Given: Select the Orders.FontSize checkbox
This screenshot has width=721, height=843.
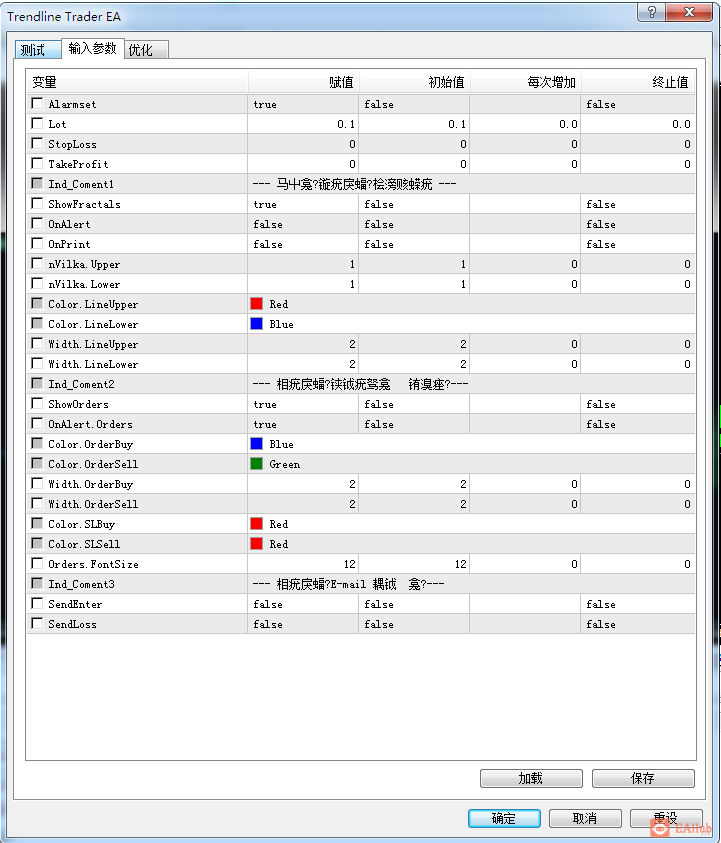Looking at the screenshot, I should (x=37, y=563).
